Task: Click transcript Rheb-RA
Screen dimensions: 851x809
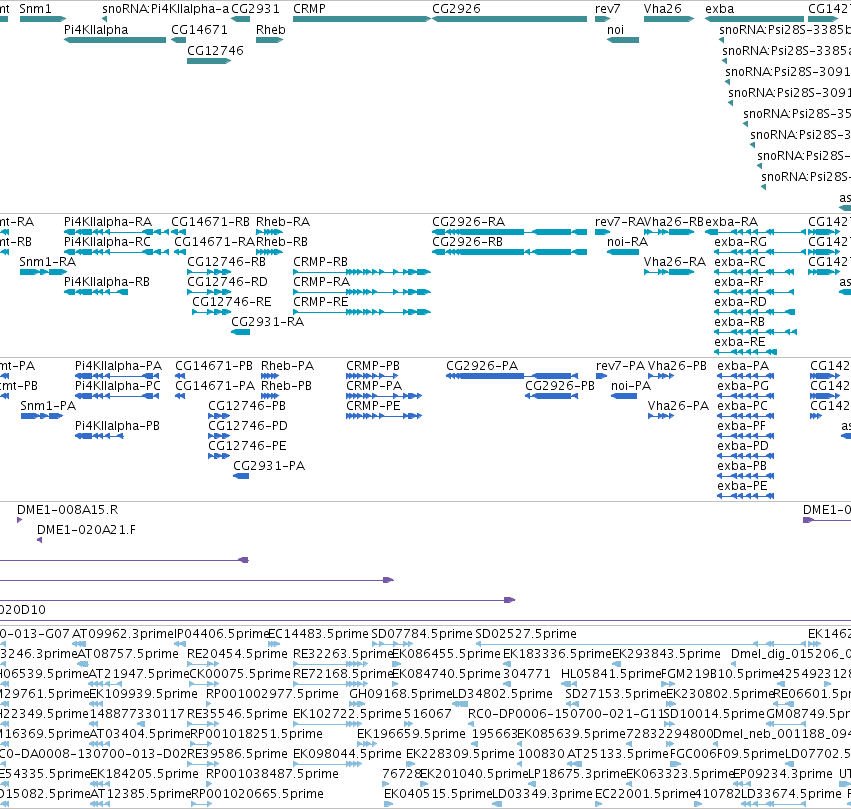Action: pyautogui.click(x=283, y=222)
